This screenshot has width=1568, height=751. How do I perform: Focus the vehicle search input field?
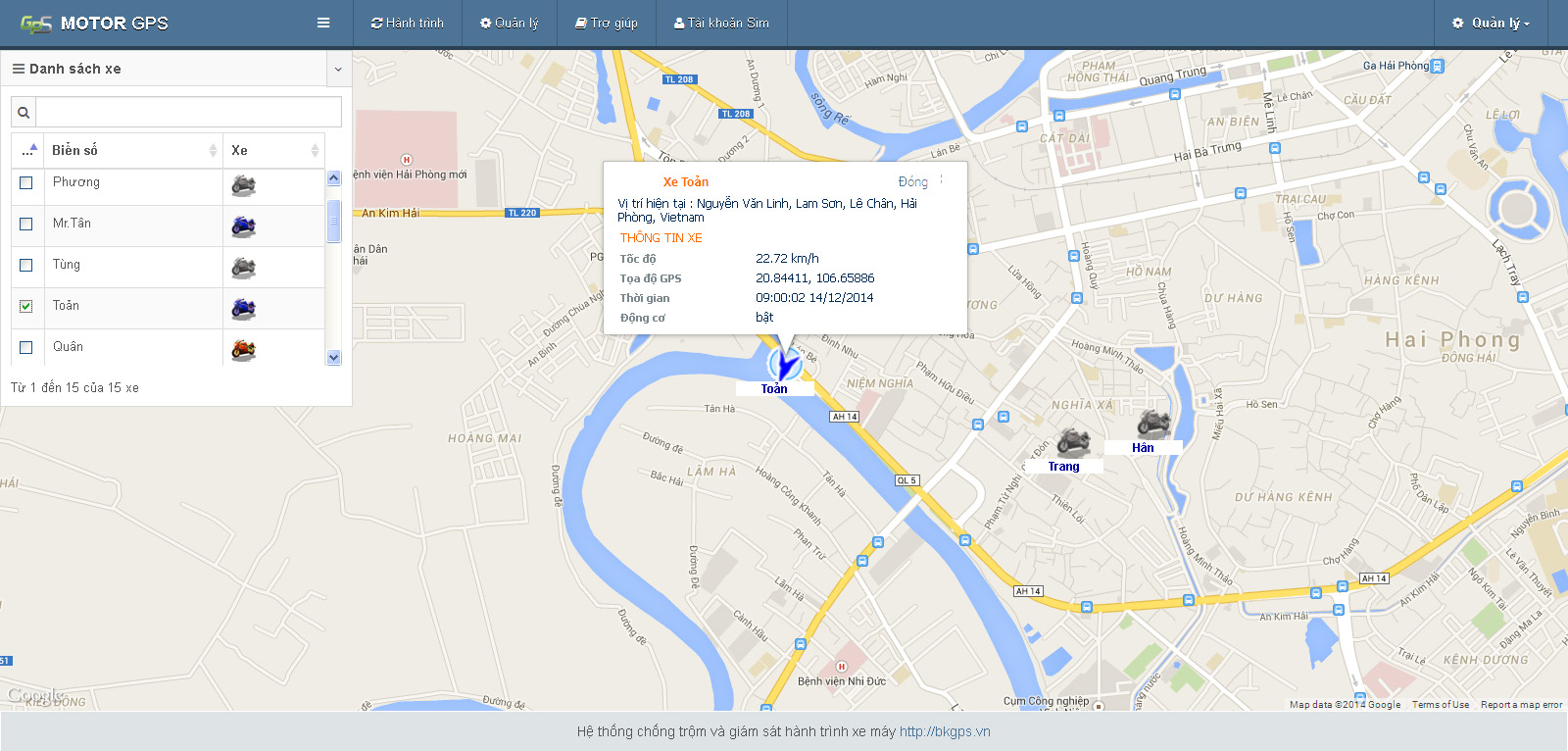point(188,112)
